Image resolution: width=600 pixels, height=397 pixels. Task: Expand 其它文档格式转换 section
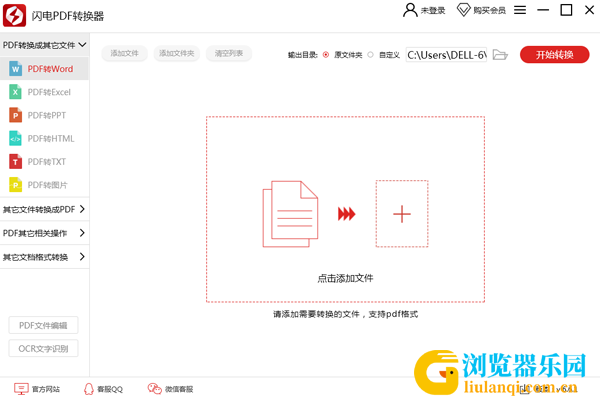point(44,256)
